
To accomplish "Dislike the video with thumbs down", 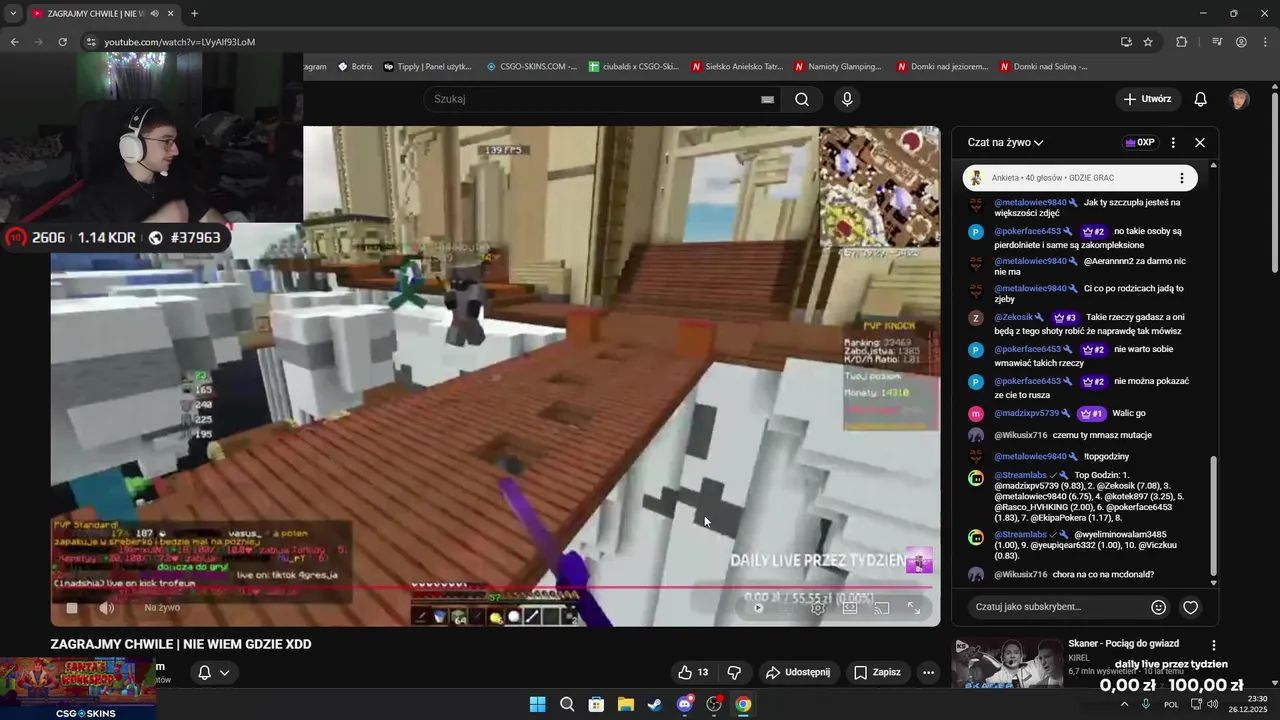I will (734, 672).
